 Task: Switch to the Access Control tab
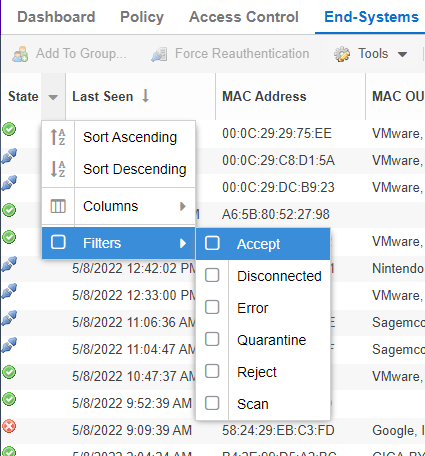point(244,17)
